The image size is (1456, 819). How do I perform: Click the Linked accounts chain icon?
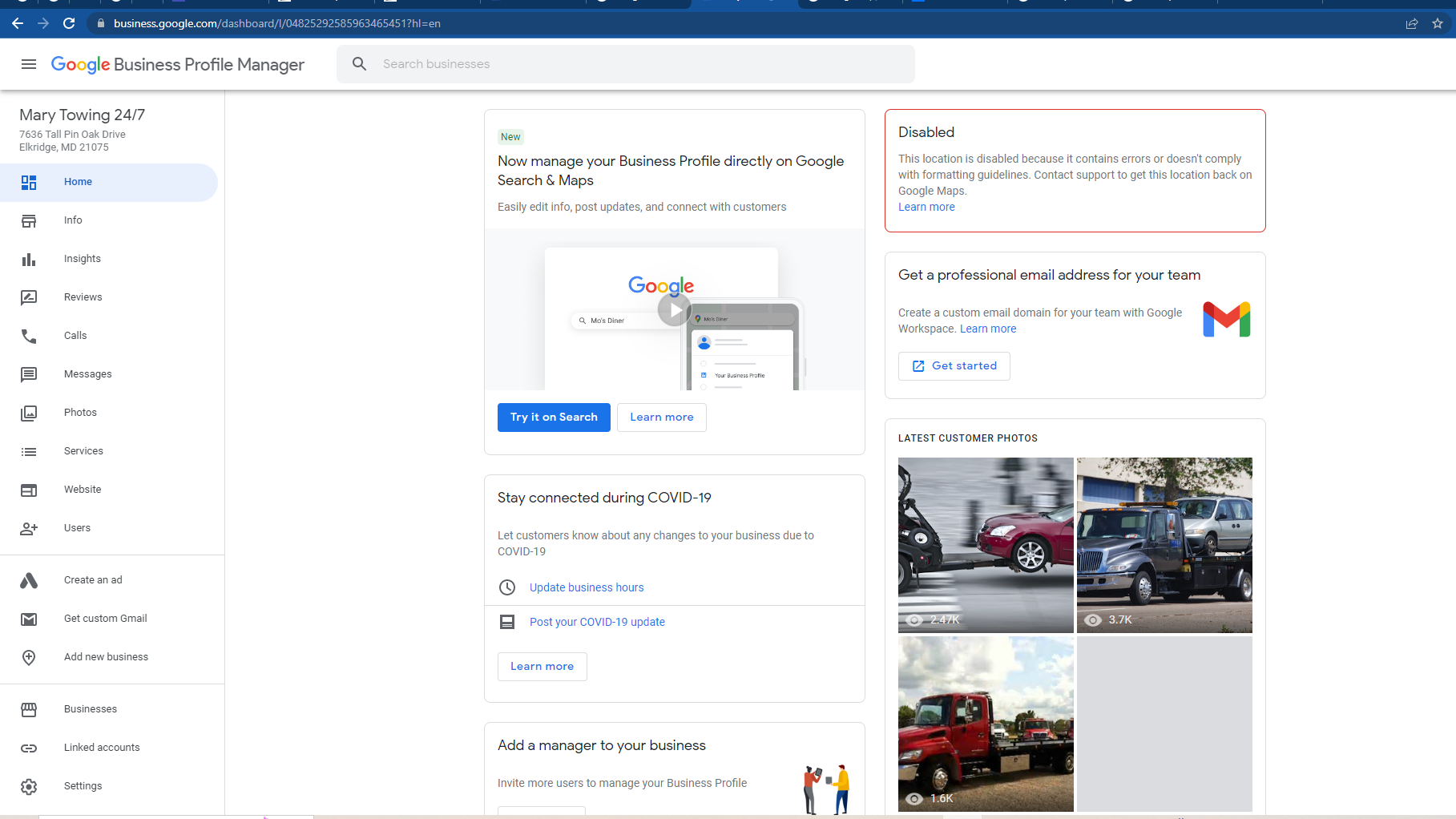coord(29,748)
